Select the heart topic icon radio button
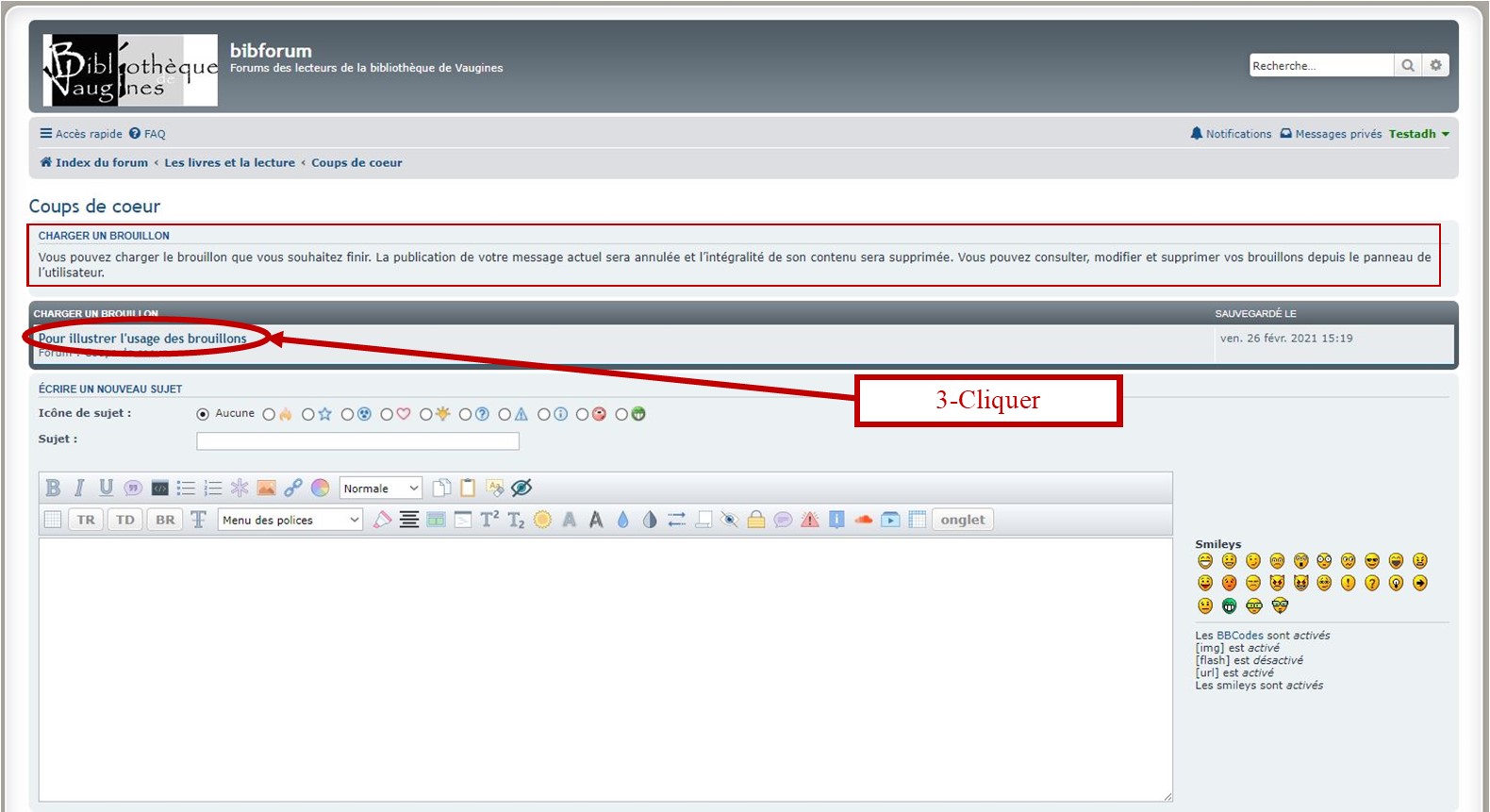 [x=387, y=414]
